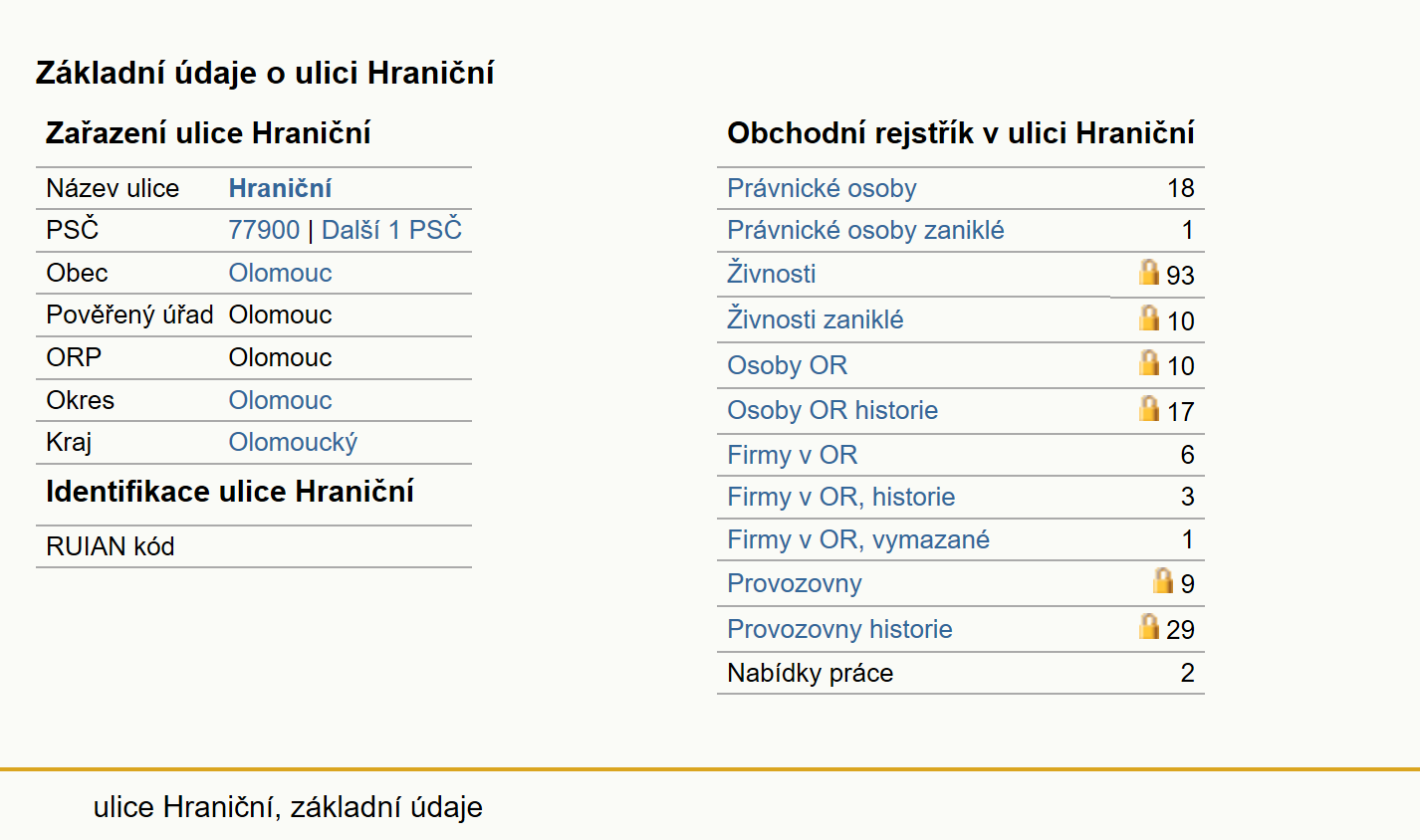The height and width of the screenshot is (840, 1420).
Task: Open Firmy v OR listing
Action: coord(792,455)
